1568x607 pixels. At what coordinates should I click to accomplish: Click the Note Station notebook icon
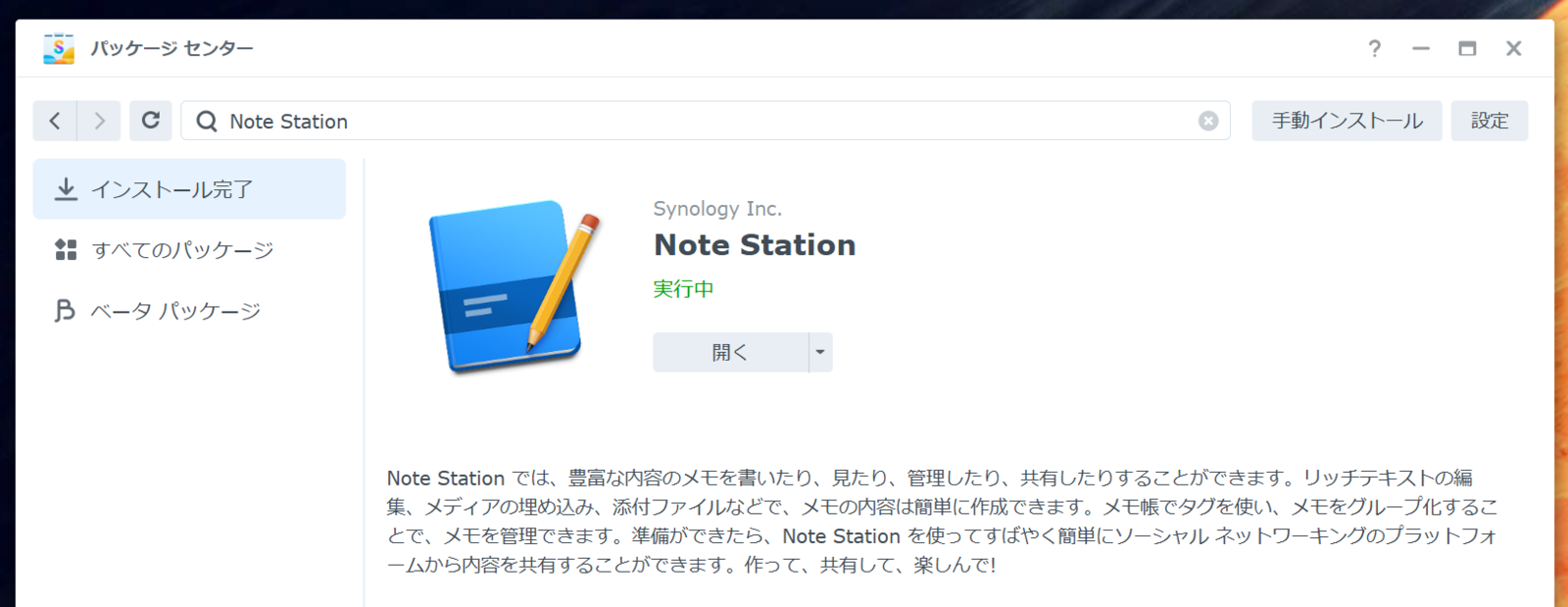(x=514, y=286)
